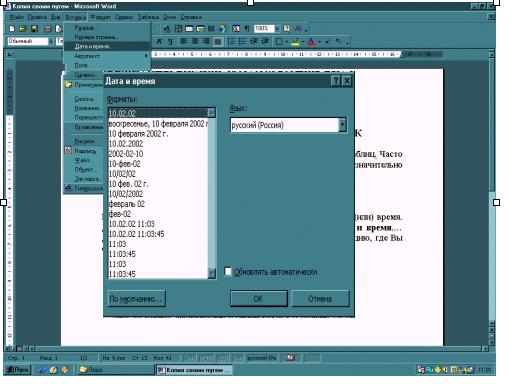Click the Decrease Indent icon
The height and width of the screenshot is (384, 512).
(x=254, y=42)
